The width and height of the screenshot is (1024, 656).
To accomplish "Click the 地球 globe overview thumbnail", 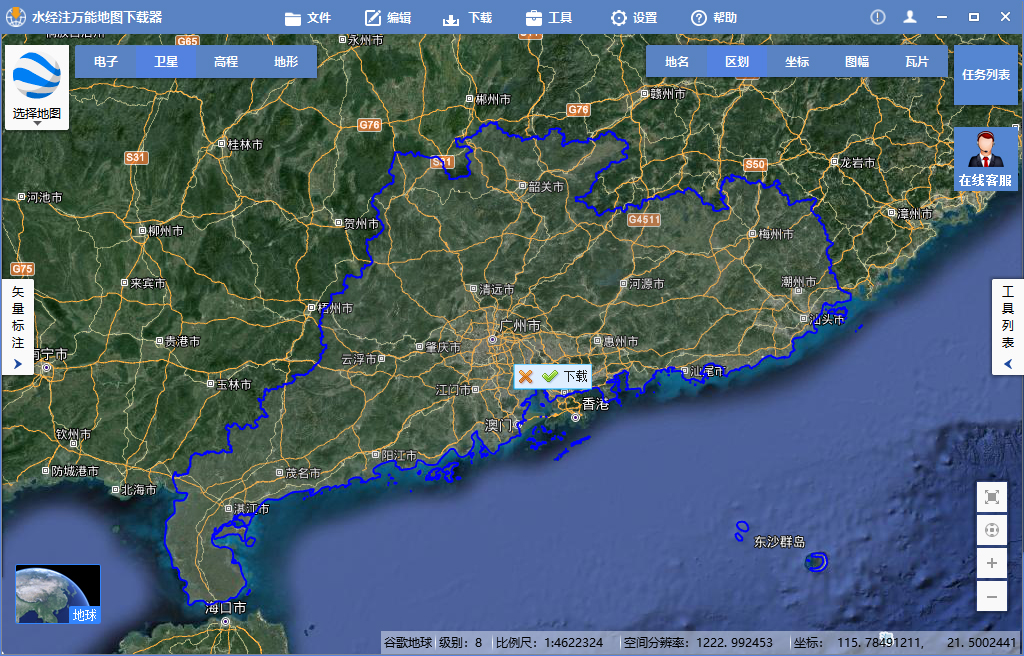I will tap(58, 594).
